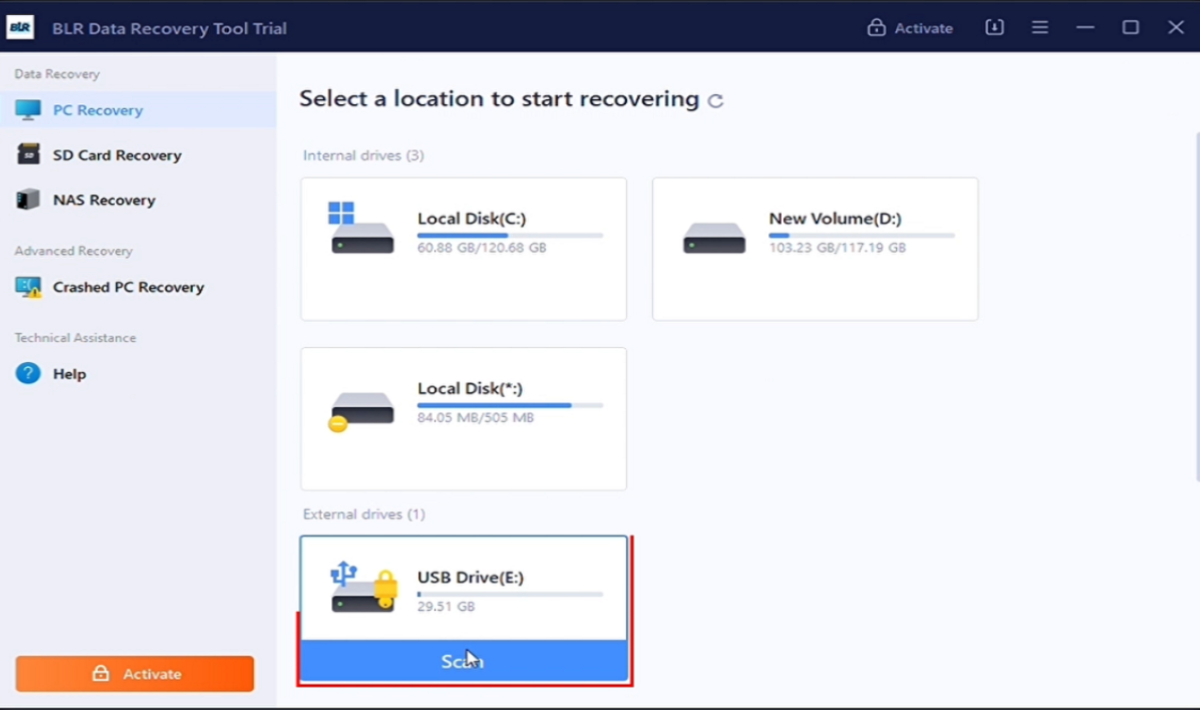
Task: Click the orange Activate button
Action: [135, 673]
